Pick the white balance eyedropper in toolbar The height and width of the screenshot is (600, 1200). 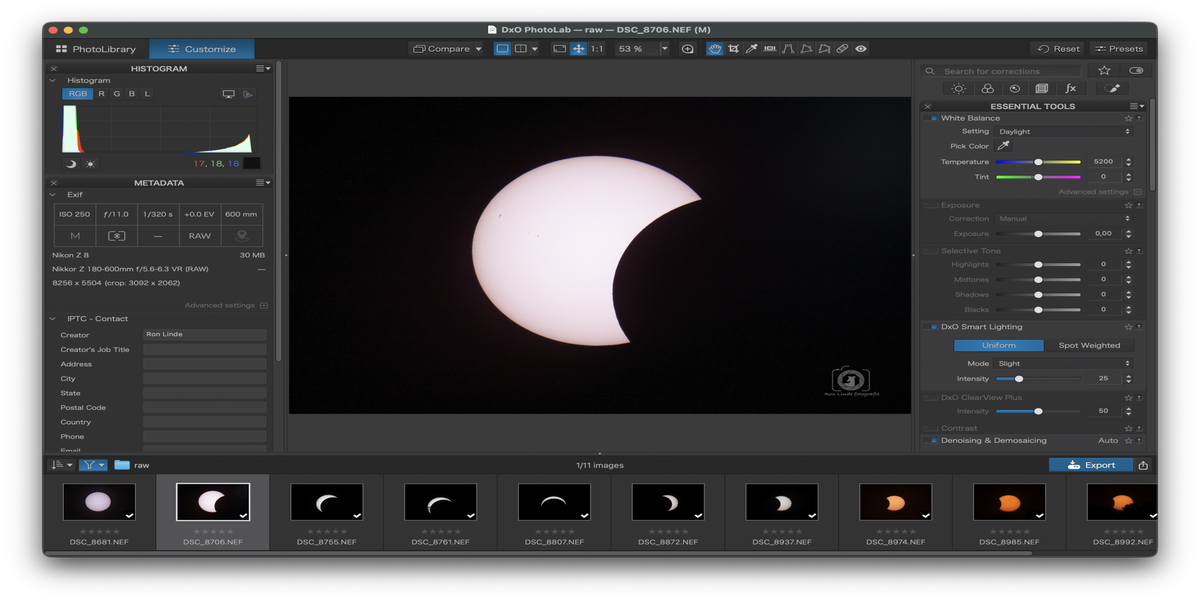pos(751,49)
